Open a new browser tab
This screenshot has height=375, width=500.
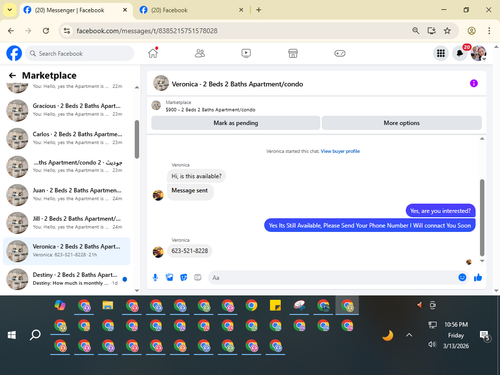click(259, 10)
